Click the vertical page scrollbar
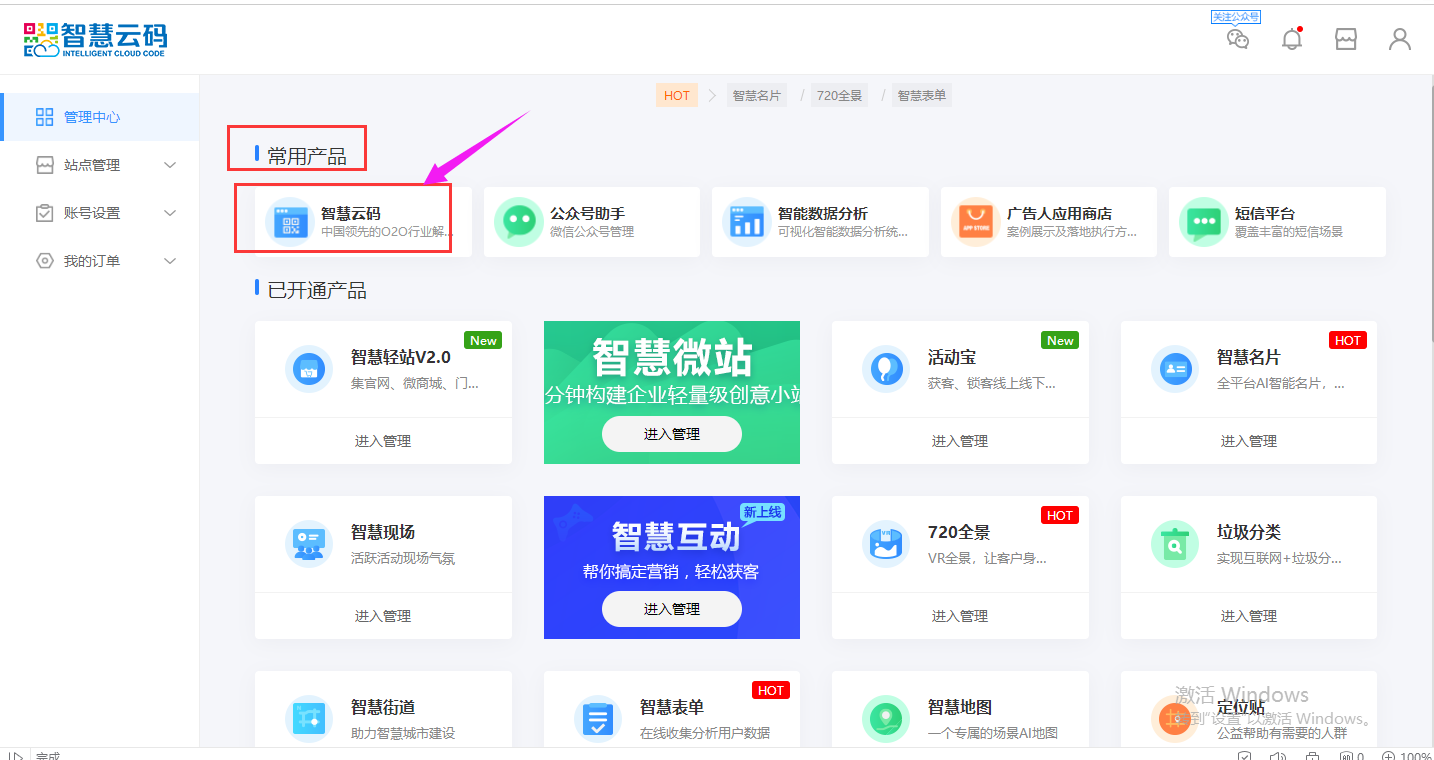 [1429, 300]
